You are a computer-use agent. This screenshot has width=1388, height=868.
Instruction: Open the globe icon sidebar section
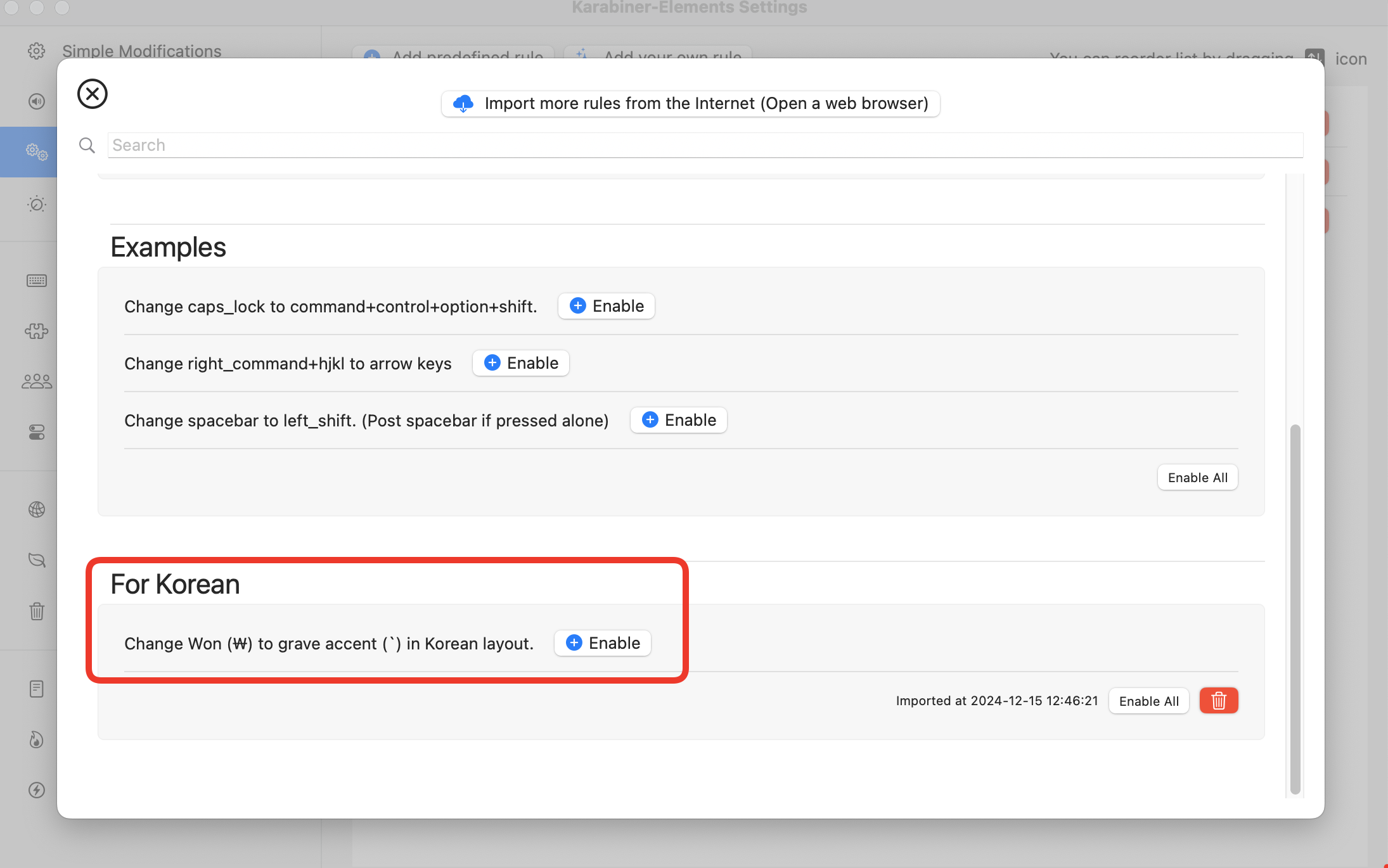pyautogui.click(x=37, y=509)
